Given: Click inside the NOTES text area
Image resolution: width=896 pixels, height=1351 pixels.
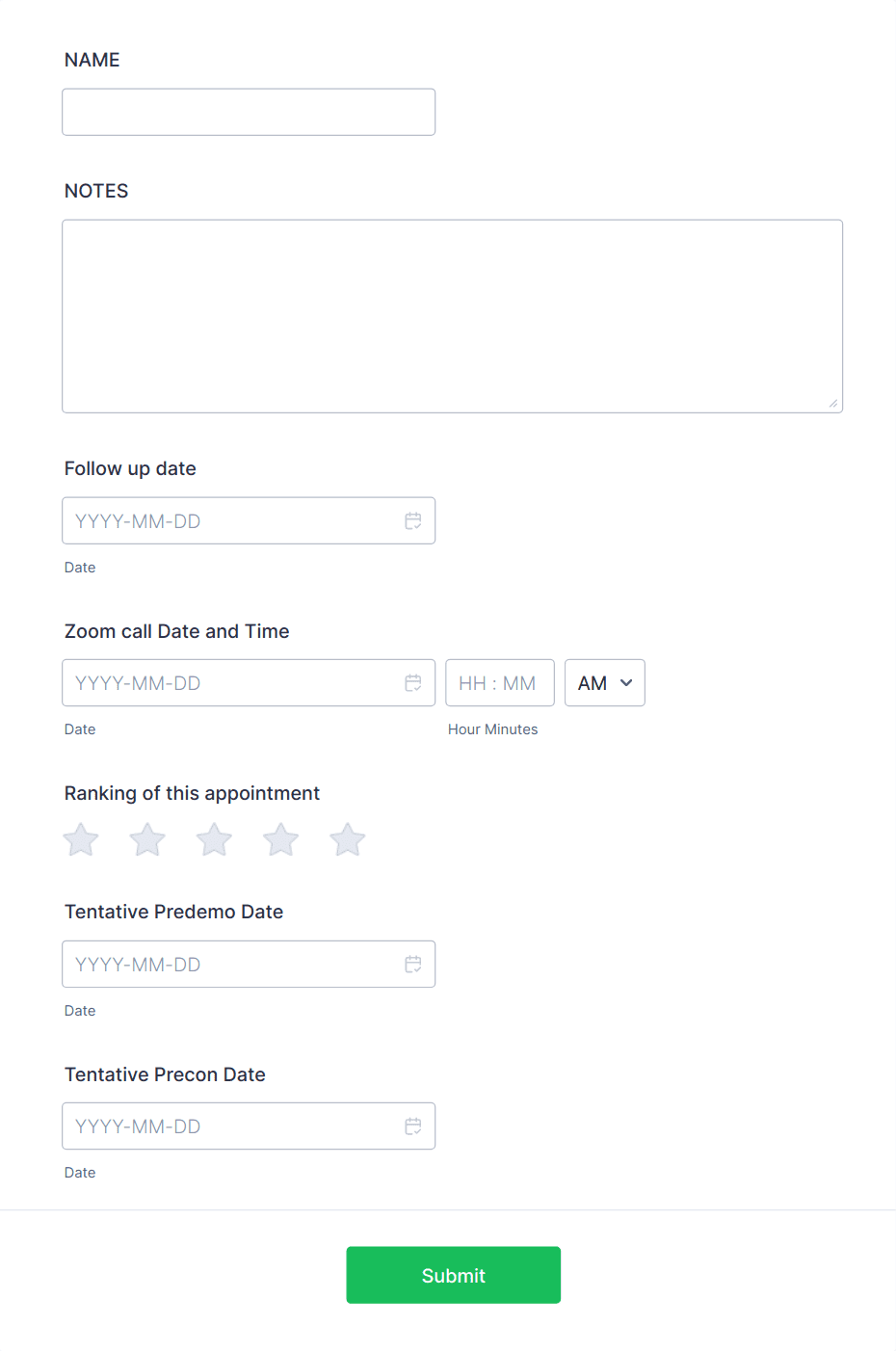Looking at the screenshot, I should pyautogui.click(x=453, y=315).
